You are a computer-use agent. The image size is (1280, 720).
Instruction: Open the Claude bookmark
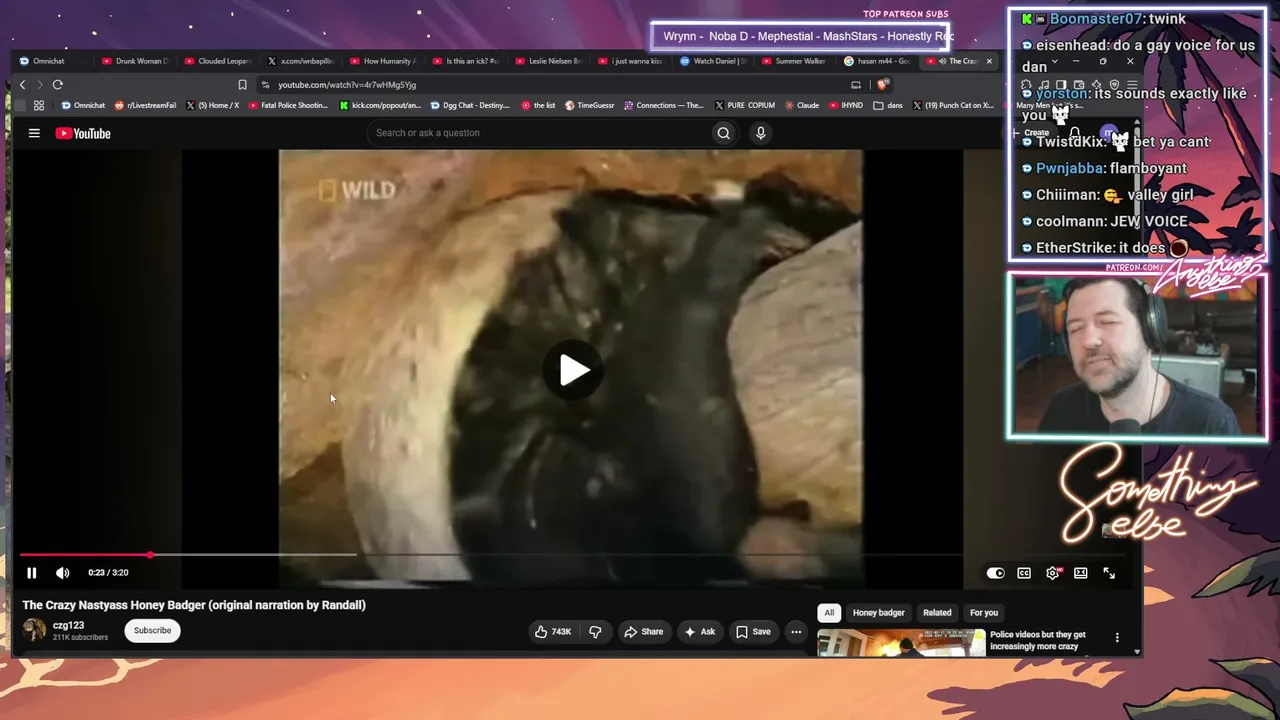click(801, 105)
